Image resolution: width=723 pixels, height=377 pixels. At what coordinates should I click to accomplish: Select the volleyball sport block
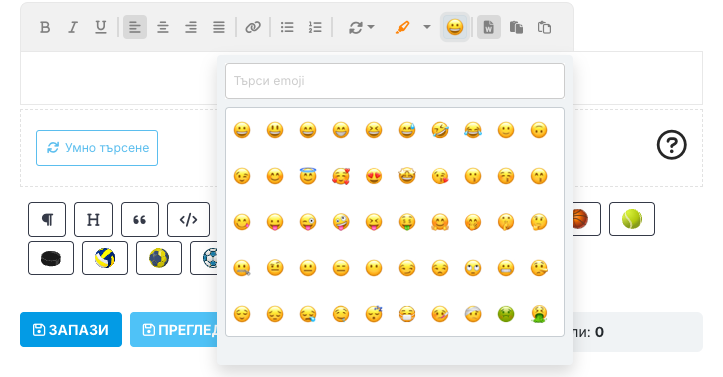pyautogui.click(x=105, y=258)
